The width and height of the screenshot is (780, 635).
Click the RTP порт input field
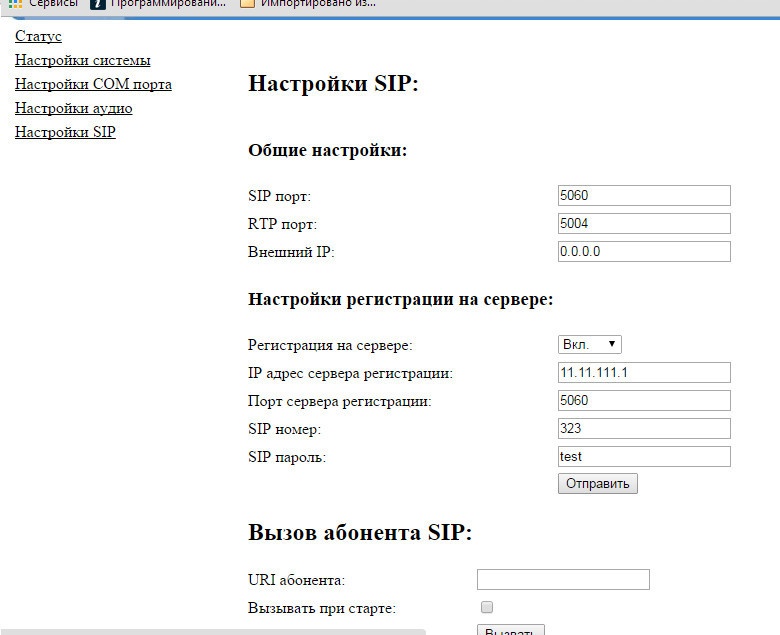pyautogui.click(x=644, y=223)
